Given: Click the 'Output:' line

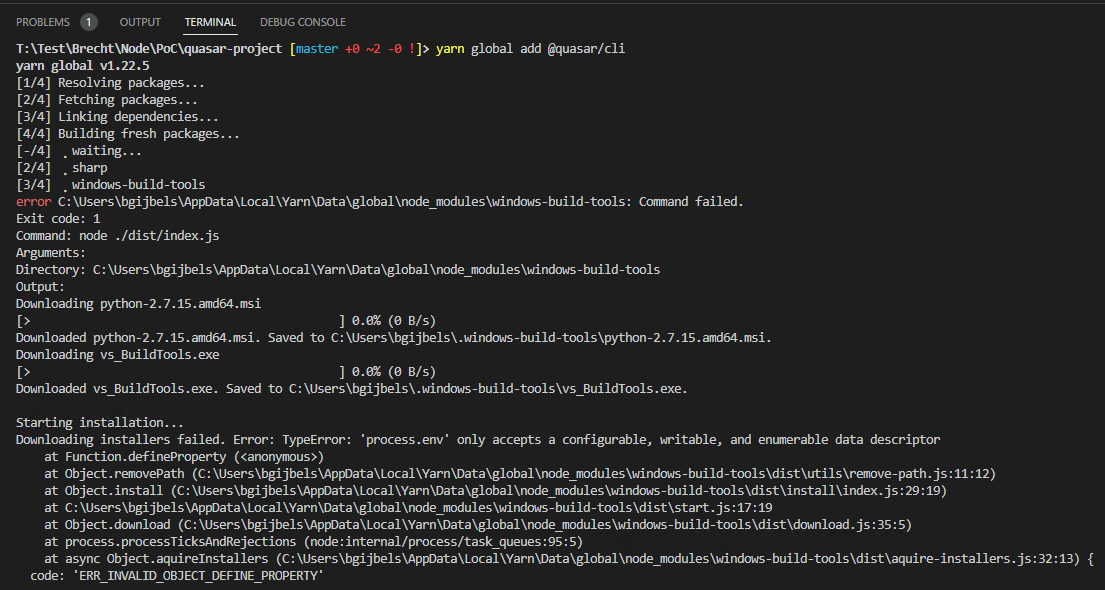Looking at the screenshot, I should pos(40,286).
